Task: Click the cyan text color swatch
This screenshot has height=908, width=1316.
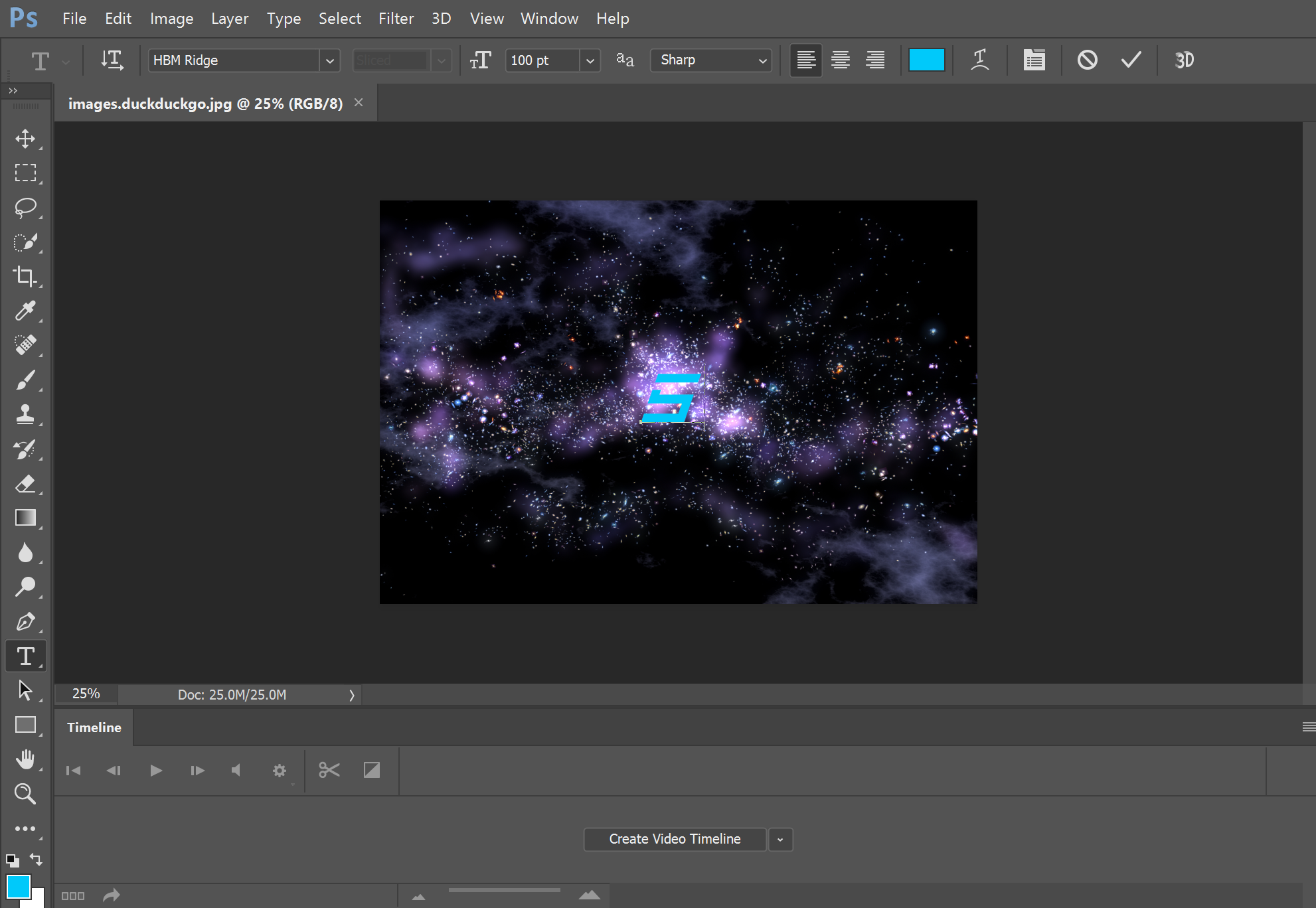Action: [x=926, y=60]
